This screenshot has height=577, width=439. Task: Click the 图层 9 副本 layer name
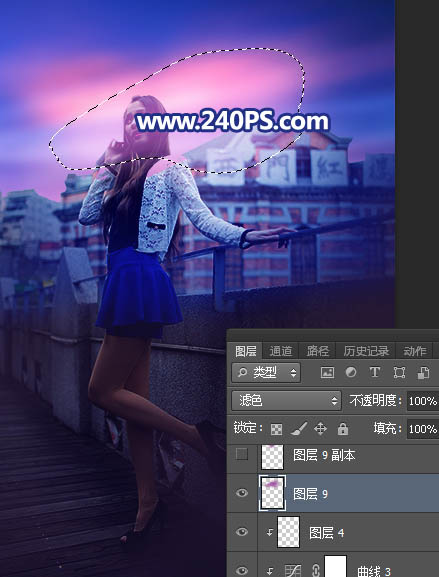click(x=324, y=456)
